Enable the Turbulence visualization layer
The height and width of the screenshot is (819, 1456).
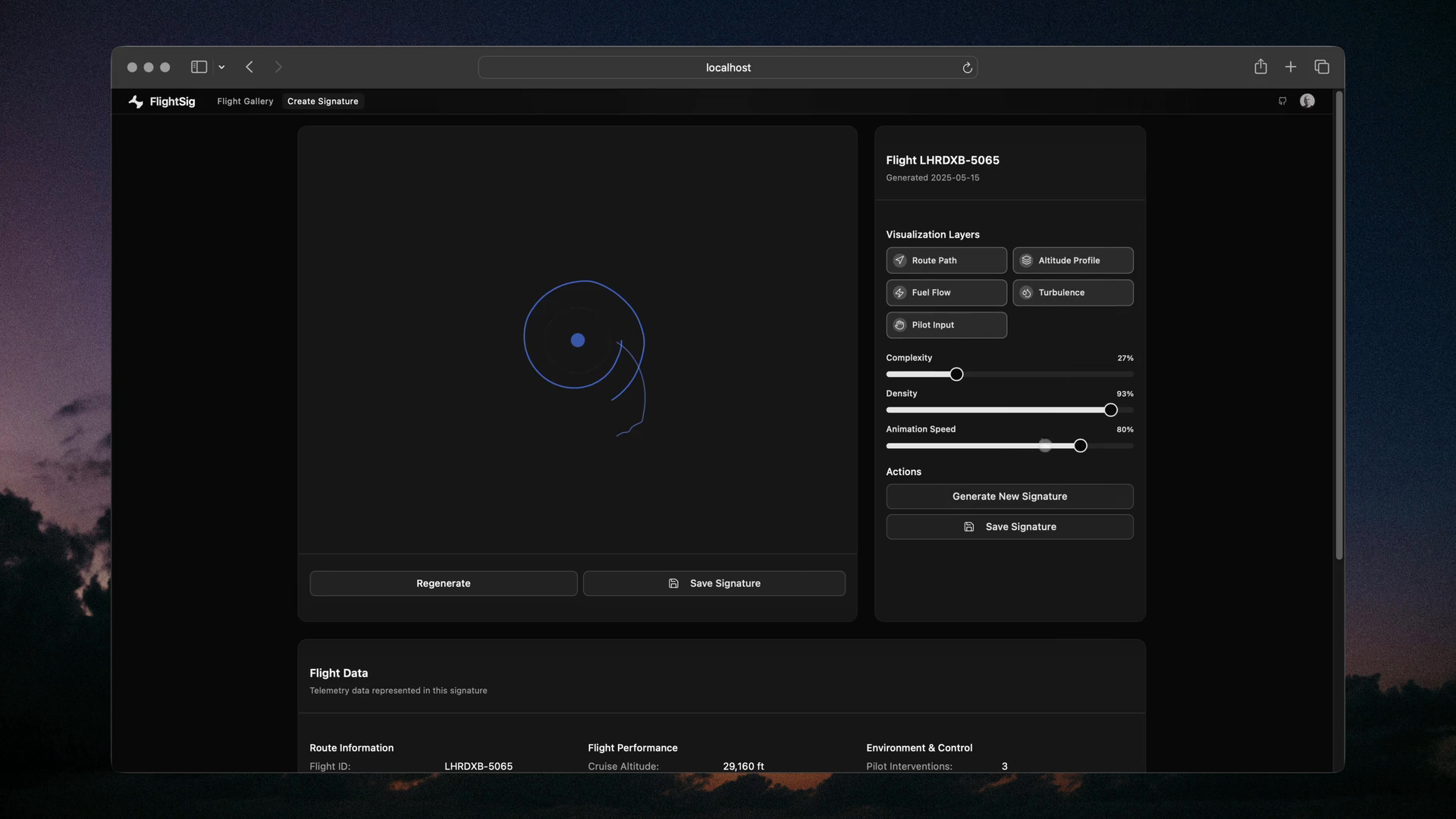pos(1072,293)
